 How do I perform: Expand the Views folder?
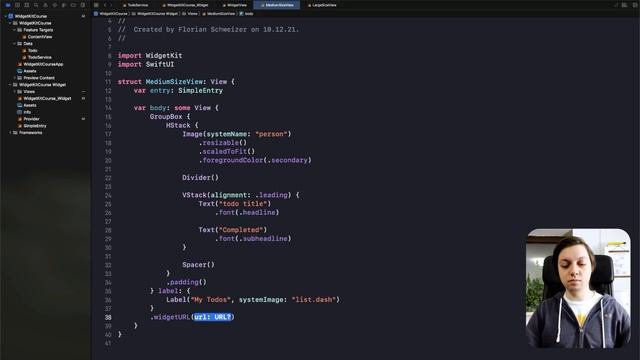coord(15,91)
